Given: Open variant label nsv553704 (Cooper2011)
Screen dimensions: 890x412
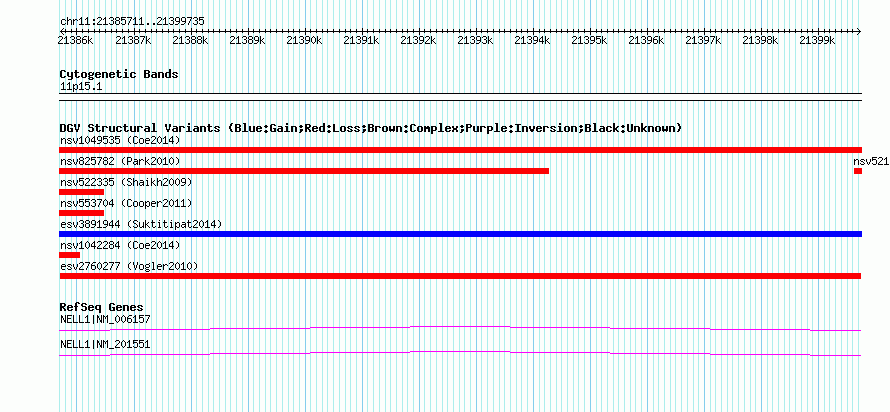Looking at the screenshot, I should (x=126, y=203).
